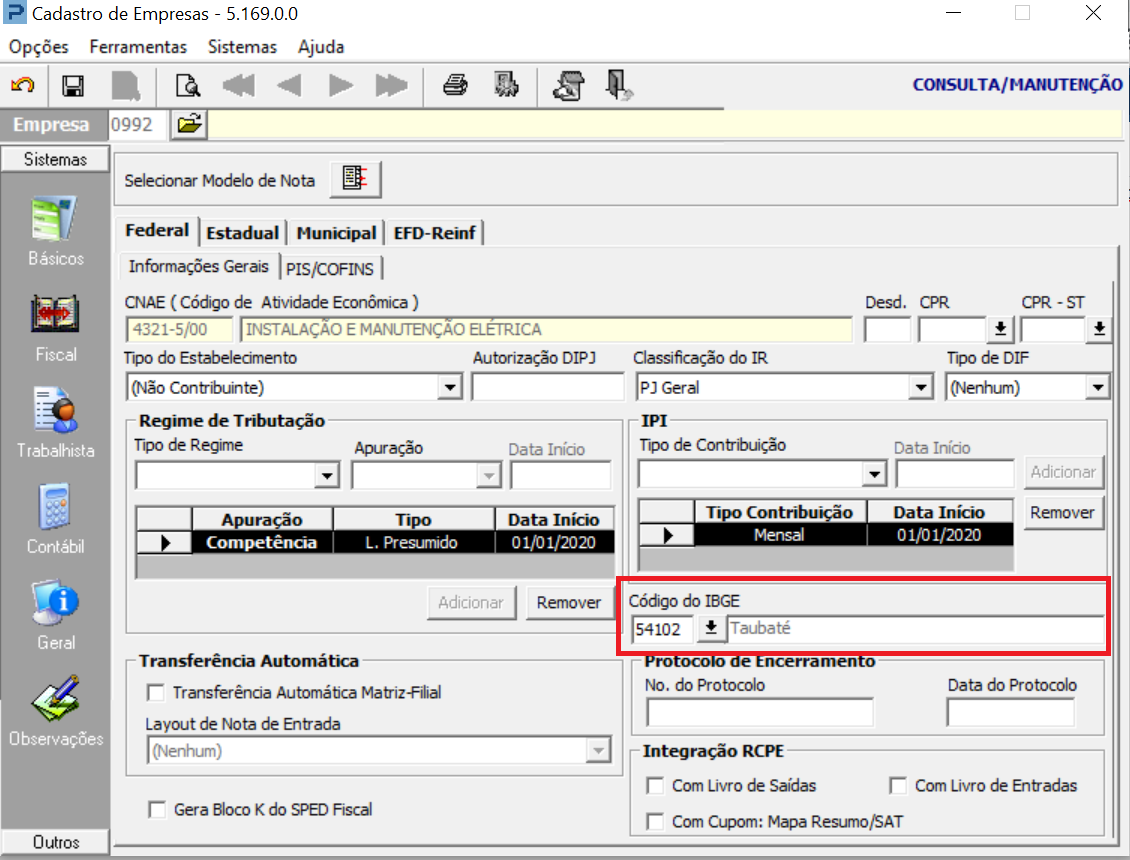Open the PIS/COFINS sub-tab

(x=330, y=269)
